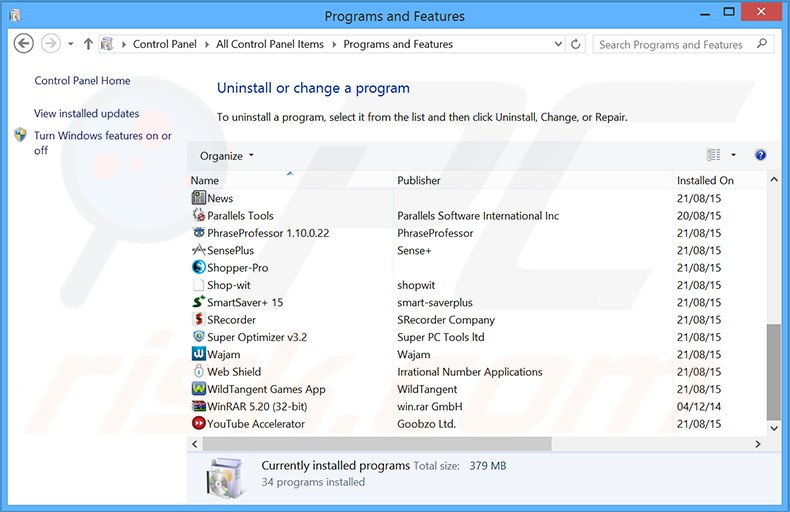Open the Organize dropdown menu
Image resolution: width=790 pixels, height=512 pixels.
point(226,156)
